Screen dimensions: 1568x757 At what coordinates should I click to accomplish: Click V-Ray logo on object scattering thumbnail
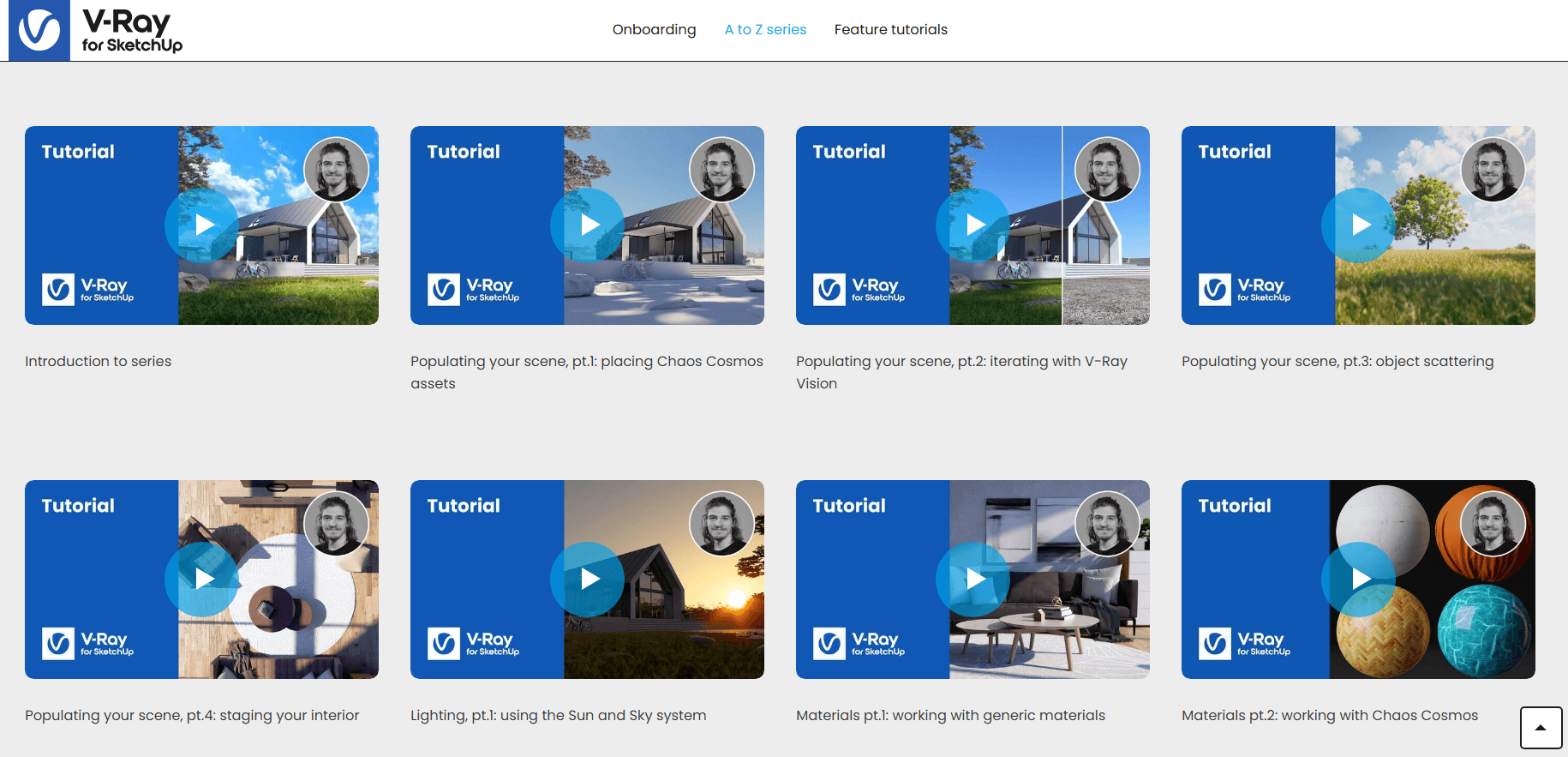coord(1245,290)
